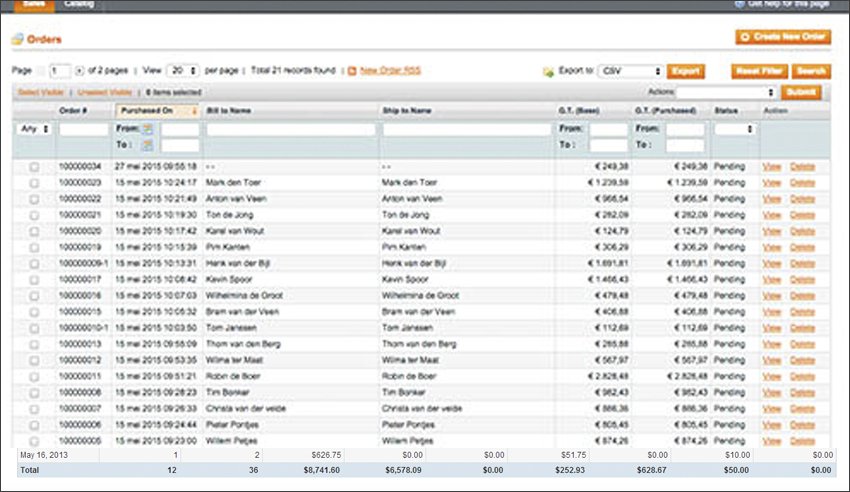Viewport: 850px width, 492px height.
Task: Click the Orders page title icon
Action: [18, 39]
